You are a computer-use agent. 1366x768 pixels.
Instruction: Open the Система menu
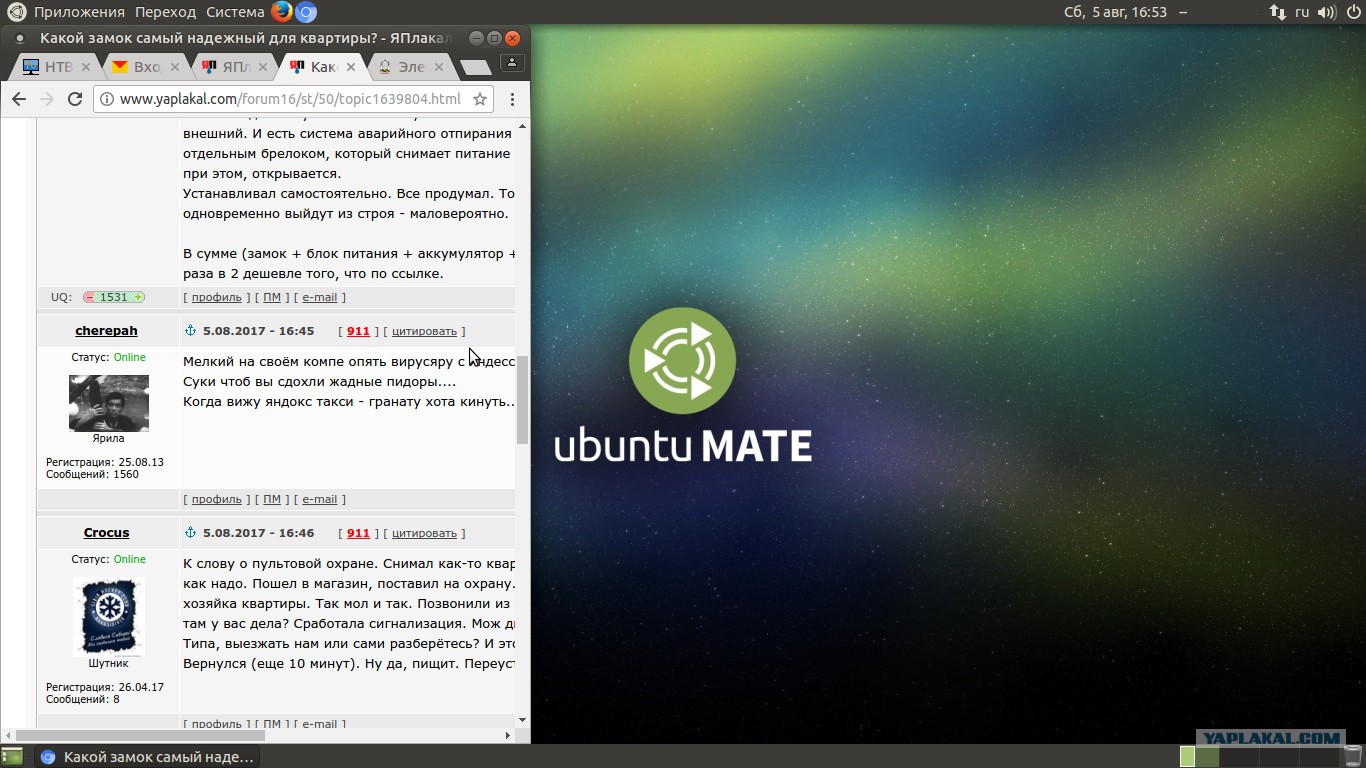[235, 12]
